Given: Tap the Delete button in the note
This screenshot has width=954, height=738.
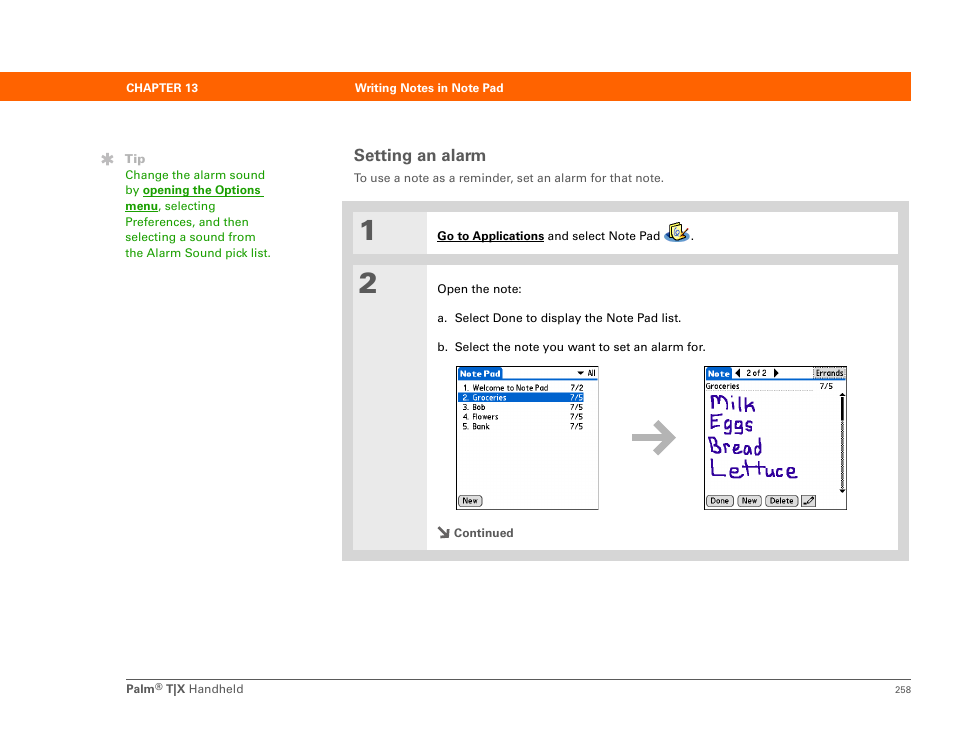Looking at the screenshot, I should pyautogui.click(x=781, y=501).
